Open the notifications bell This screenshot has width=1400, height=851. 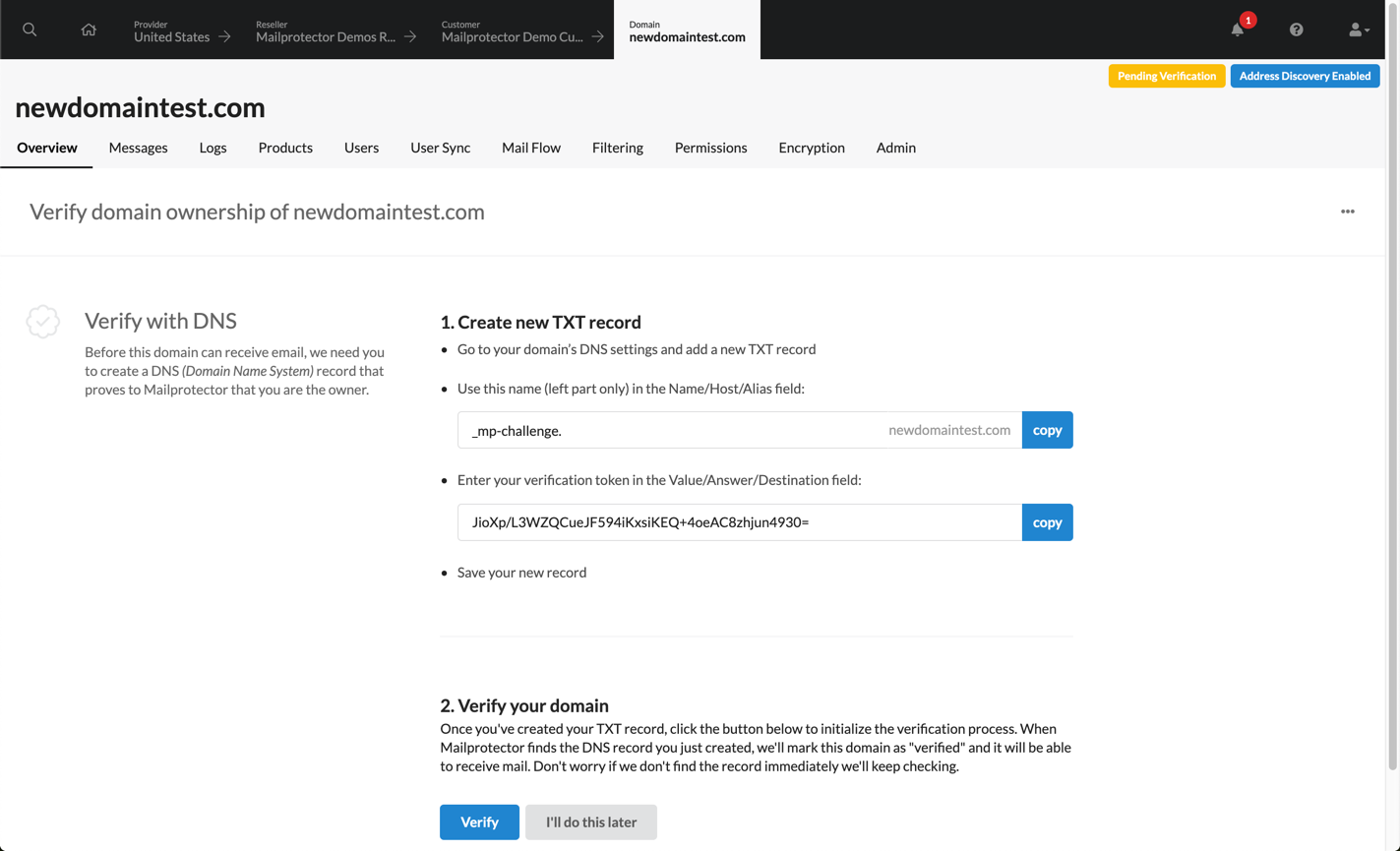(x=1238, y=30)
